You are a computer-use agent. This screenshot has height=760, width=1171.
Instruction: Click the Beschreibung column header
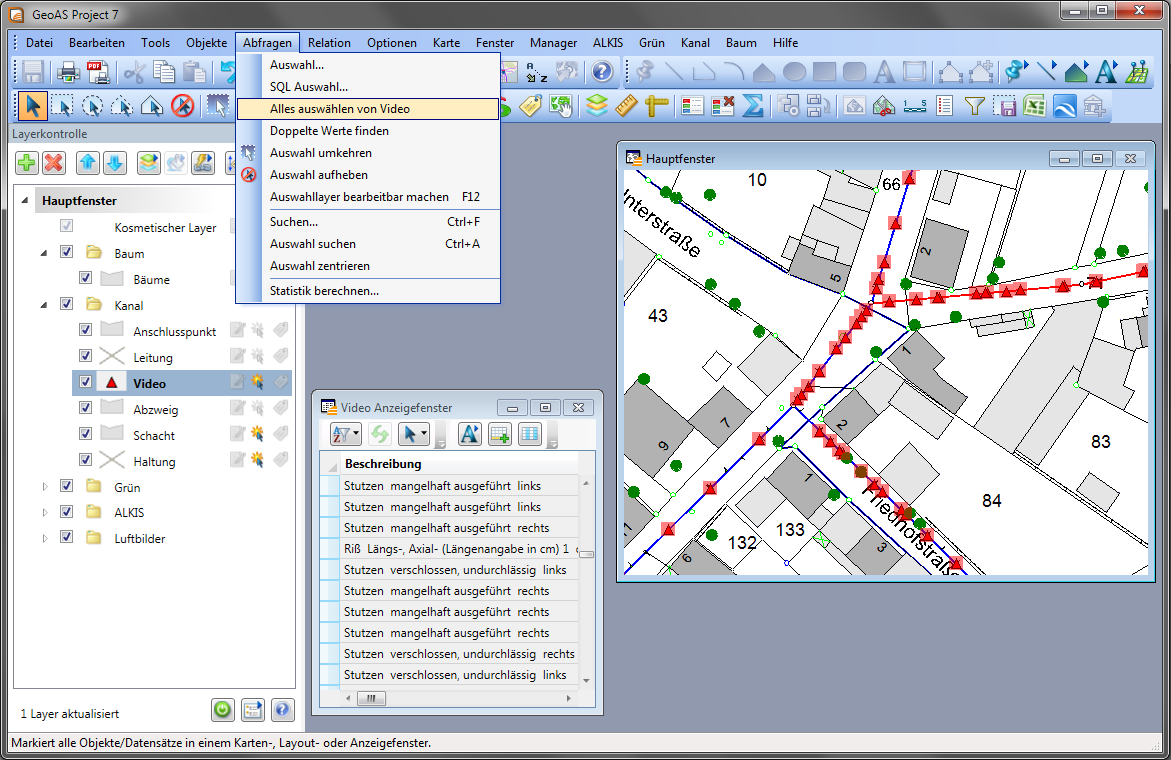coord(459,464)
